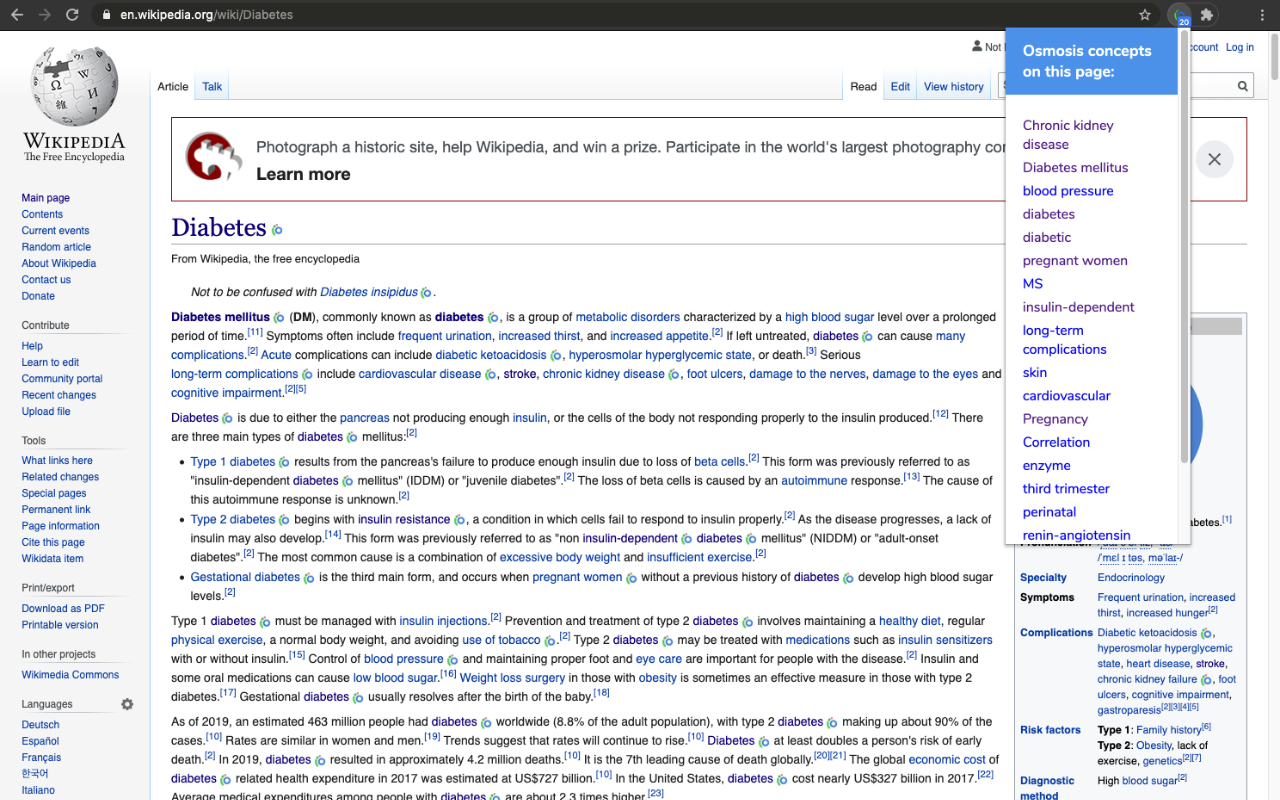Click the language settings gear icon
This screenshot has width=1280, height=800.
[127, 704]
